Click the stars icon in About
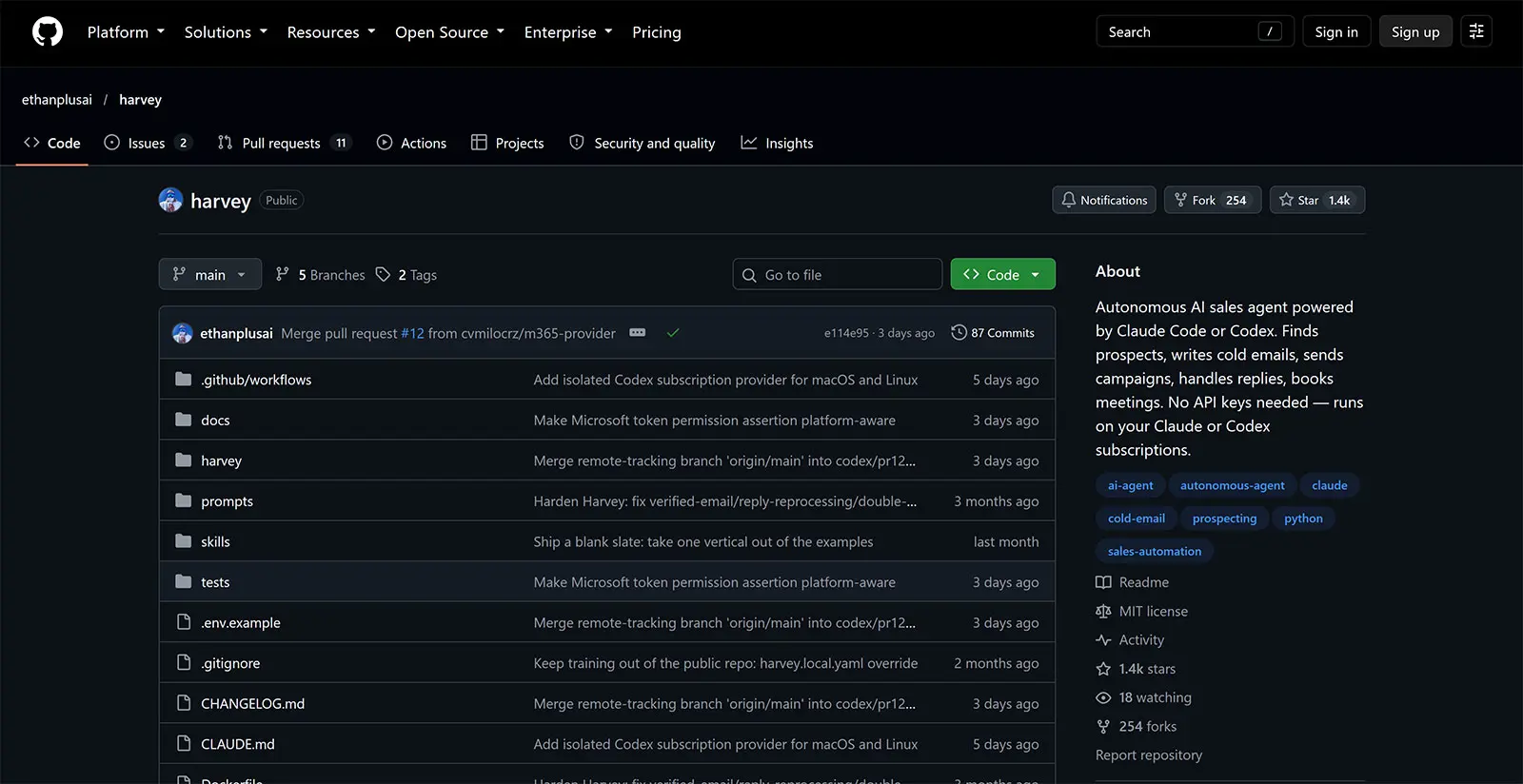 coord(1103,669)
